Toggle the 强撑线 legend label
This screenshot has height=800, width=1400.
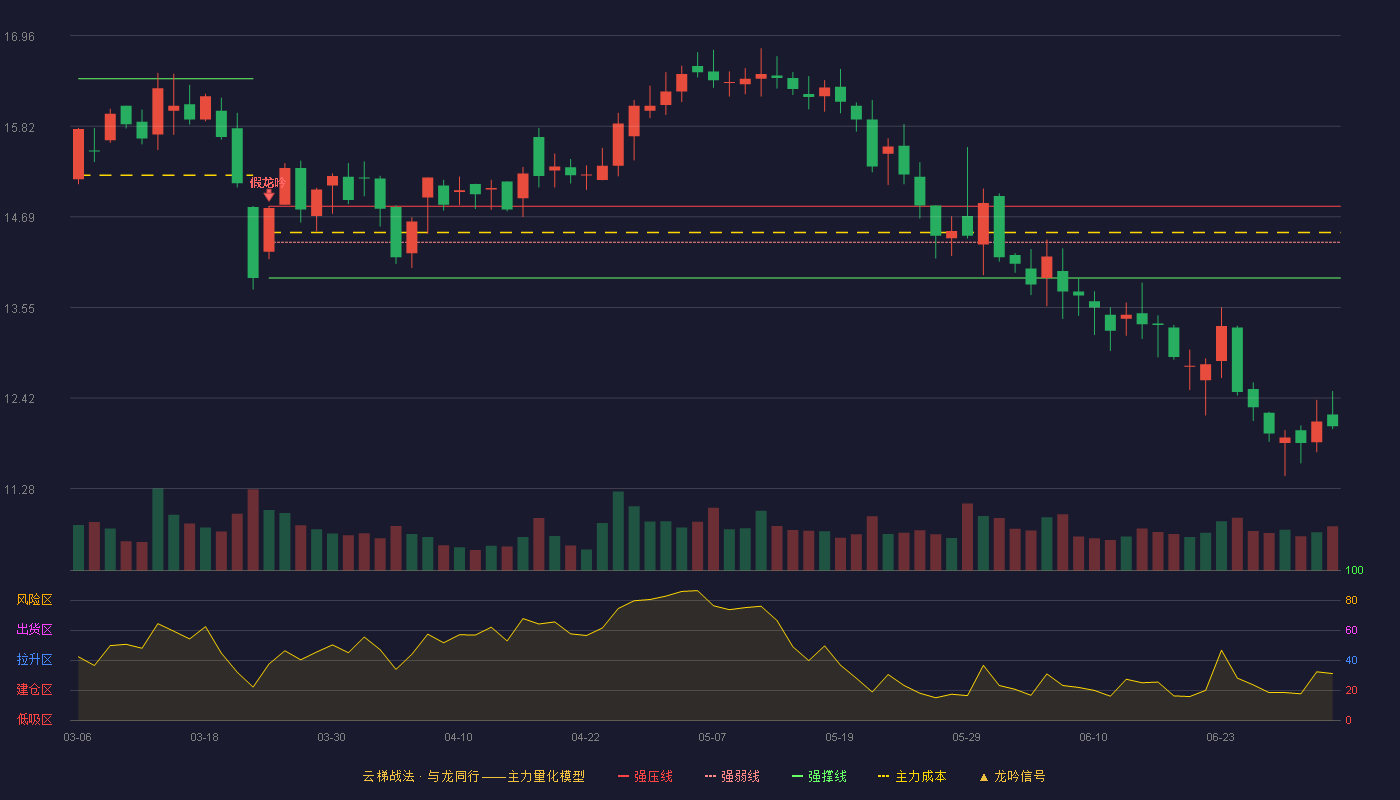coord(827,776)
